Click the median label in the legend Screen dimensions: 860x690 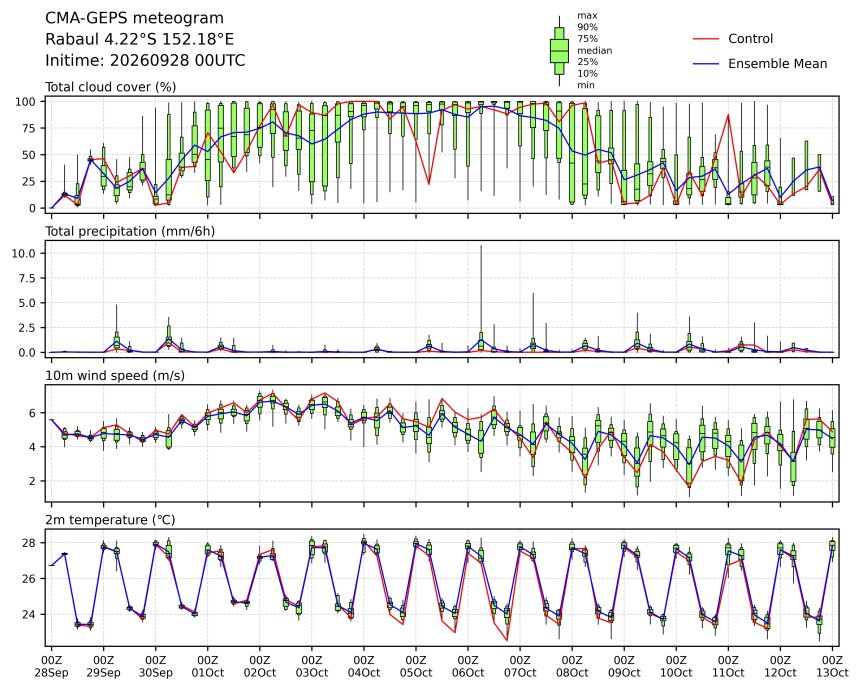[x=595, y=50]
